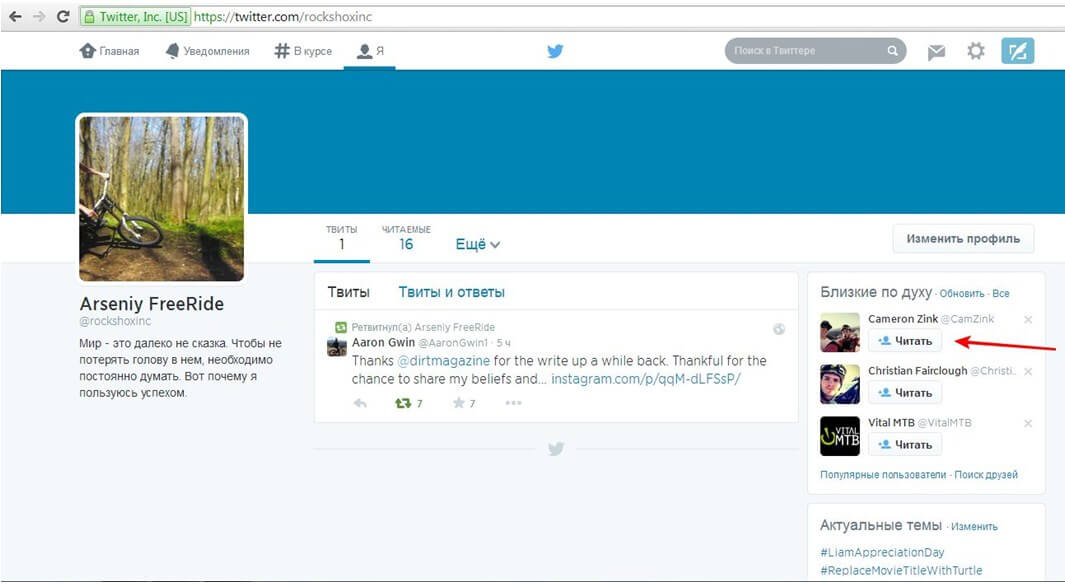Open the settings gear menu
Image resolution: width=1065 pixels, height=584 pixels.
(976, 51)
